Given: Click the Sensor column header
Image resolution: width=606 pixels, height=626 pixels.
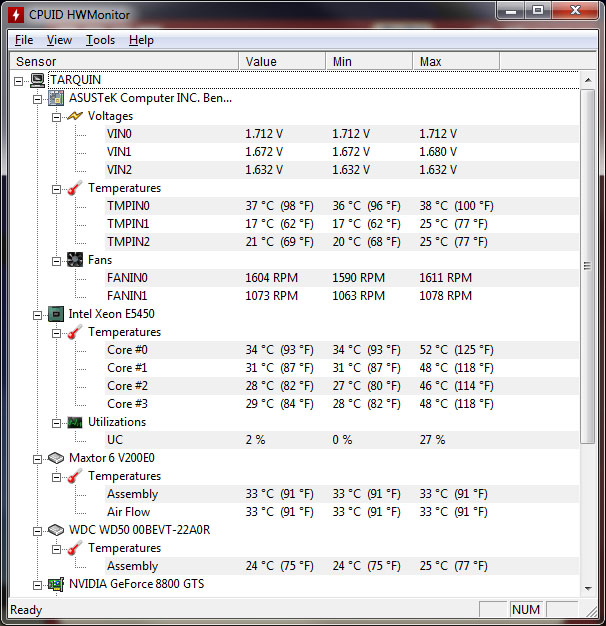Looking at the screenshot, I should click(x=124, y=61).
